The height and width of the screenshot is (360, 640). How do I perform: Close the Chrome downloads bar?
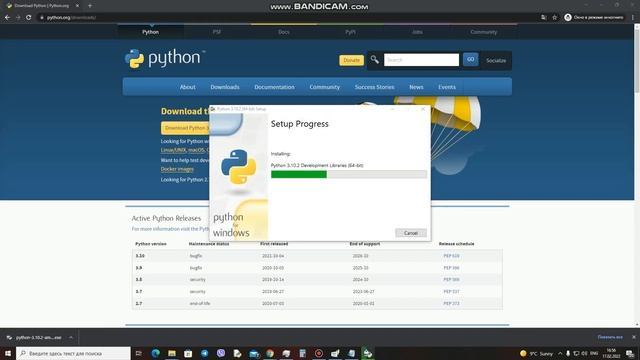(633, 337)
